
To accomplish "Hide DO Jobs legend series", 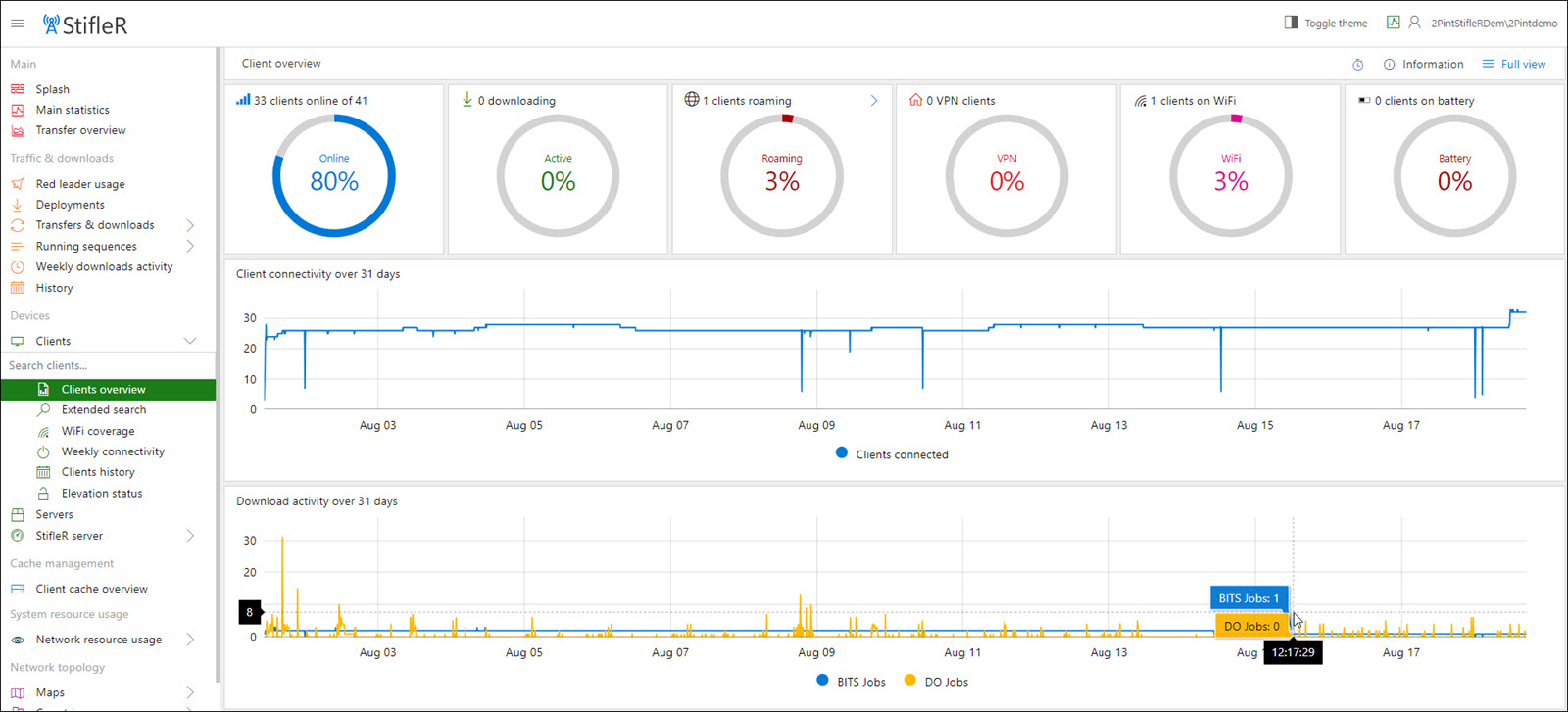I will (x=936, y=682).
